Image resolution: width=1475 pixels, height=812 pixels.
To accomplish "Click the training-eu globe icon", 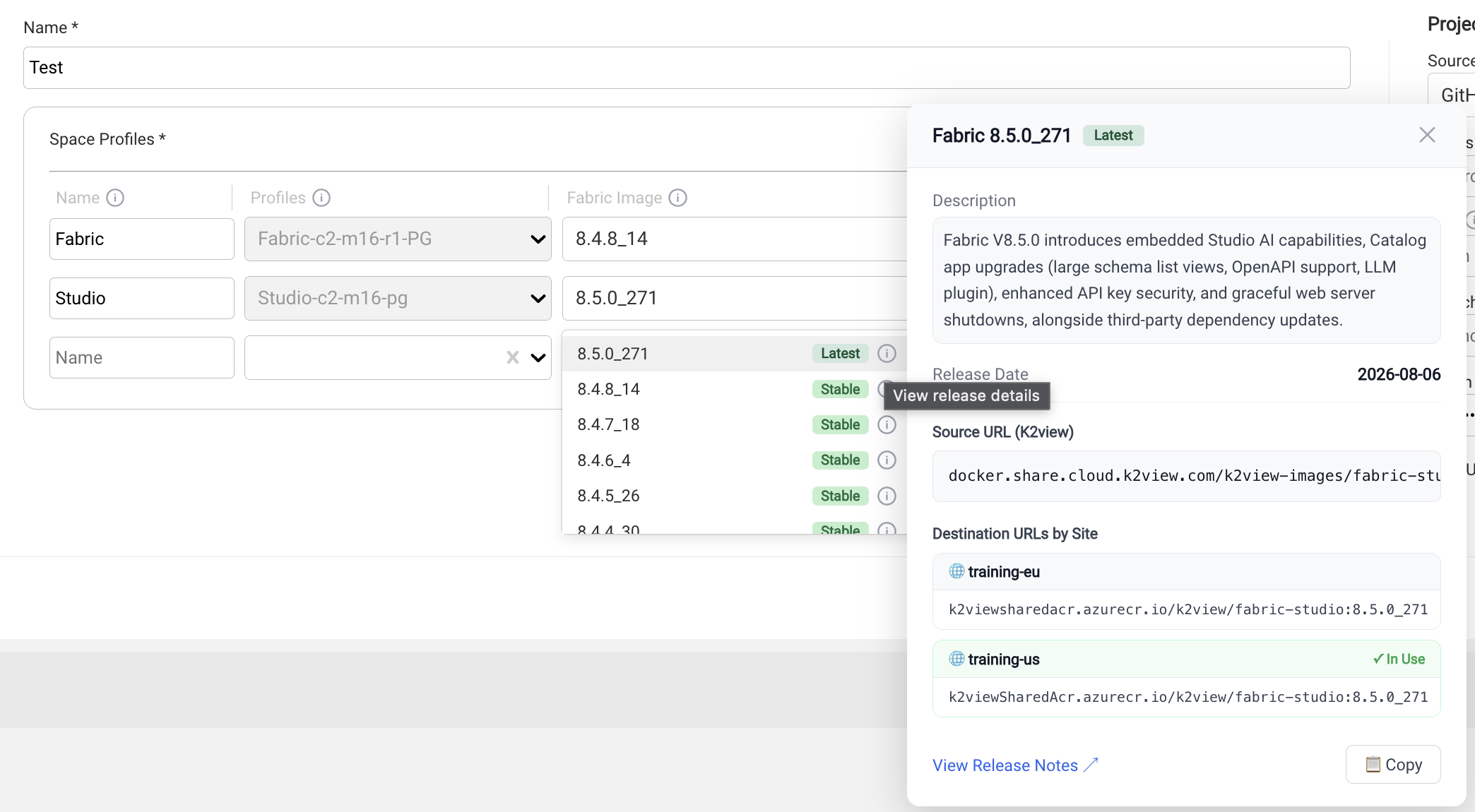I will click(x=956, y=571).
